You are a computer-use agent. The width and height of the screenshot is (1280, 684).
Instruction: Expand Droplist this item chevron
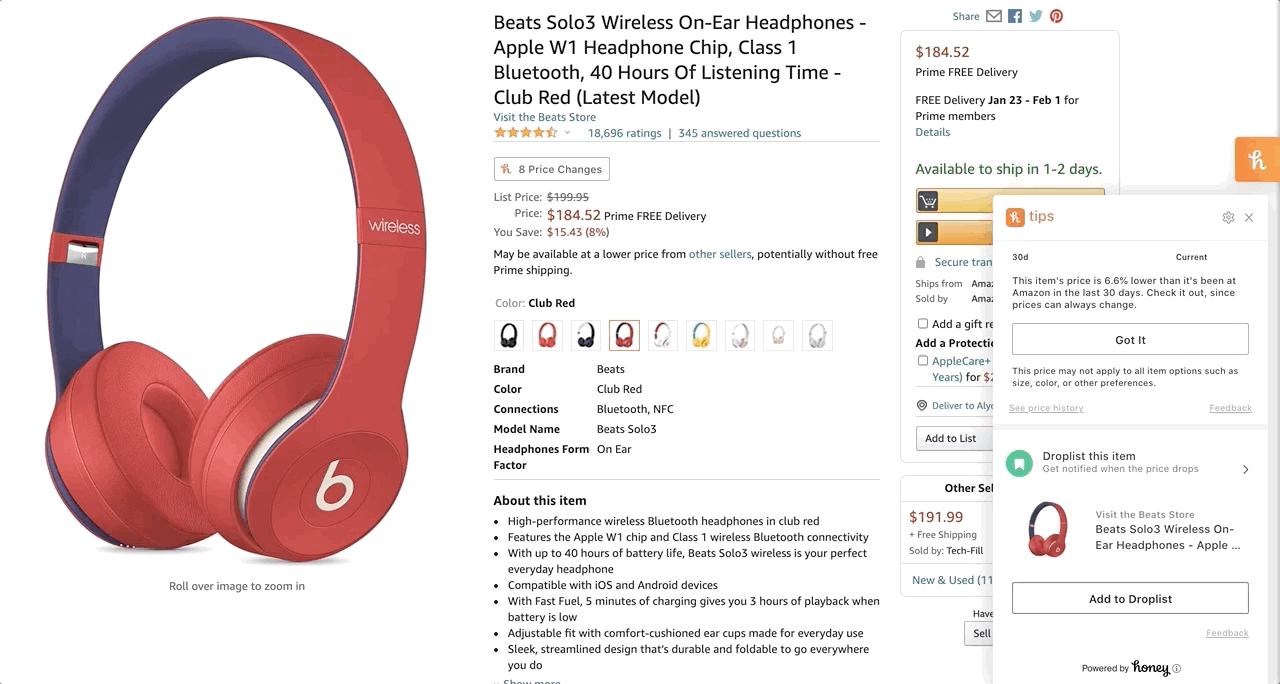click(1245, 469)
